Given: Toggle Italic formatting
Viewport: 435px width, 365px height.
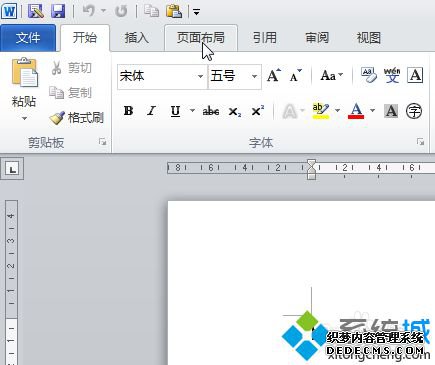Looking at the screenshot, I should (152, 111).
